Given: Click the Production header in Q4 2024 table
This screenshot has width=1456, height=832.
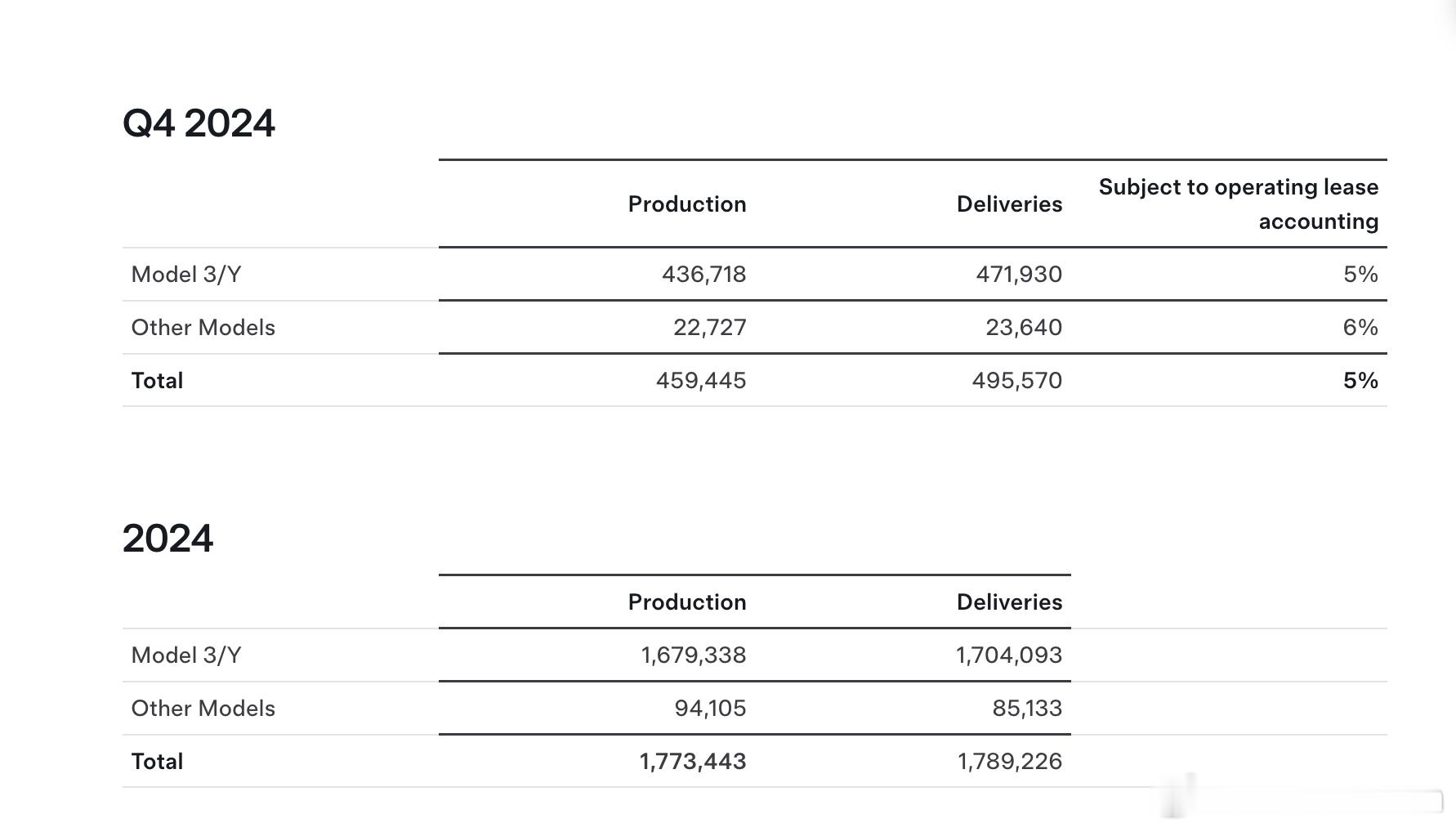Looking at the screenshot, I should [x=686, y=204].
